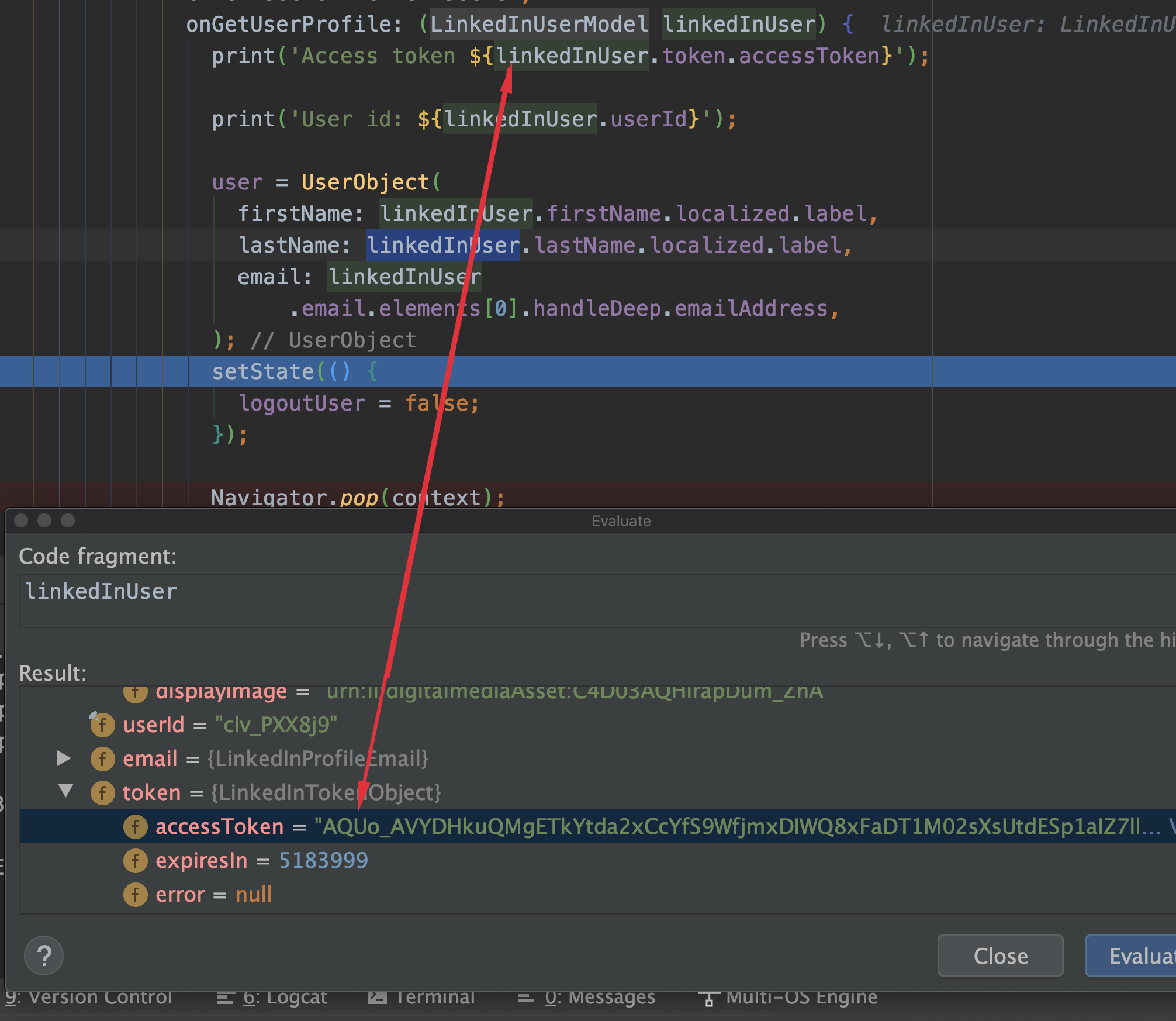Select the expiresIn value 5183999
Image resolution: width=1176 pixels, height=1021 pixels.
point(323,861)
